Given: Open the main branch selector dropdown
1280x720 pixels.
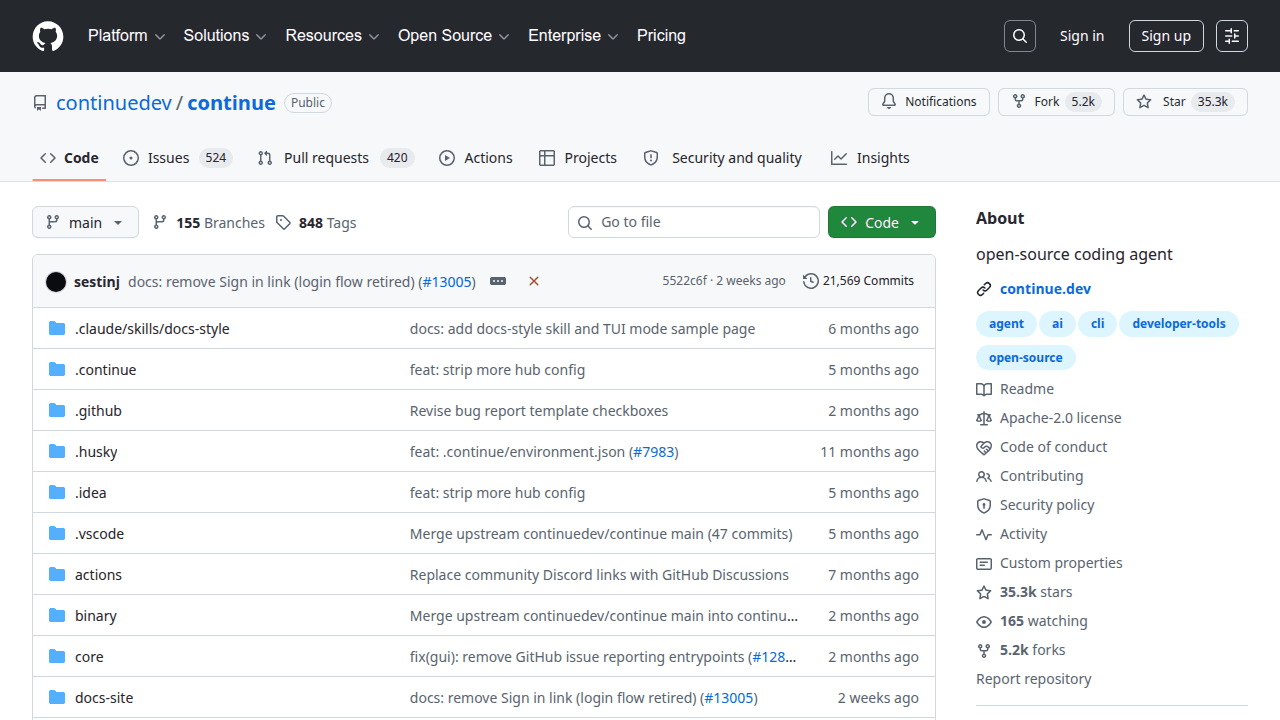Looking at the screenshot, I should [85, 222].
